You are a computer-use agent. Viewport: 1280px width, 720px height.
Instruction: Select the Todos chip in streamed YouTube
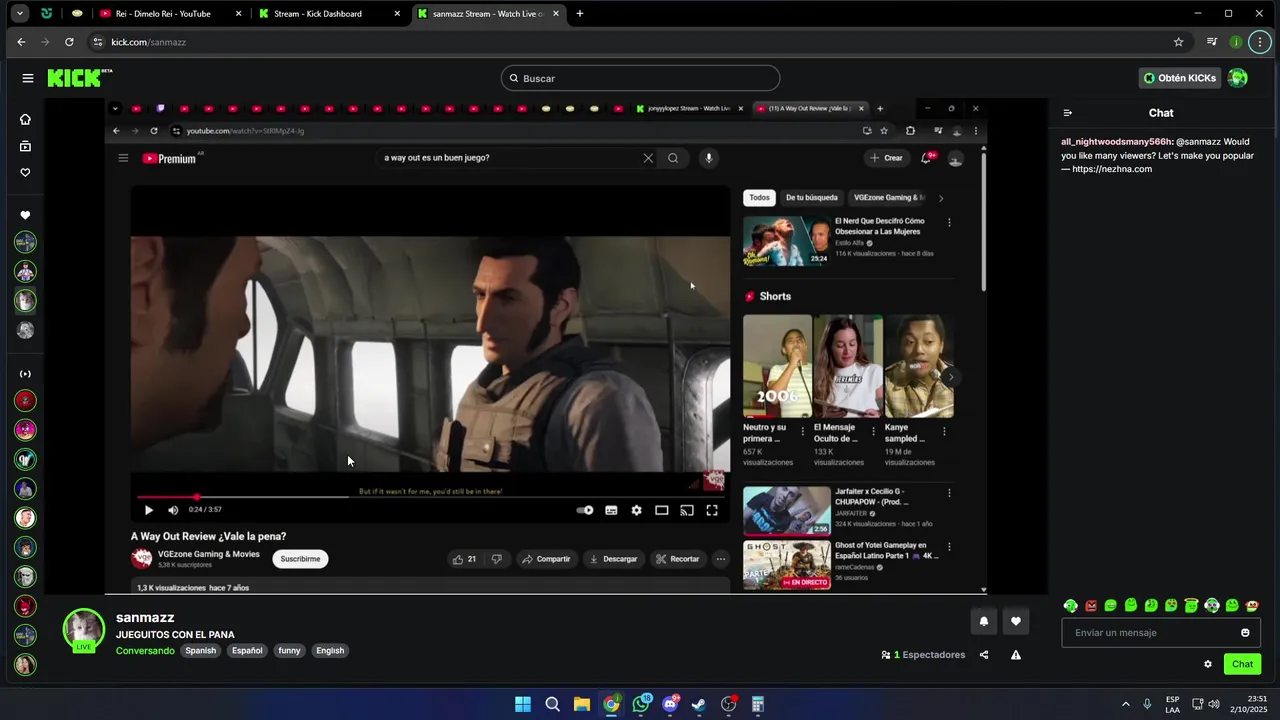tap(759, 198)
